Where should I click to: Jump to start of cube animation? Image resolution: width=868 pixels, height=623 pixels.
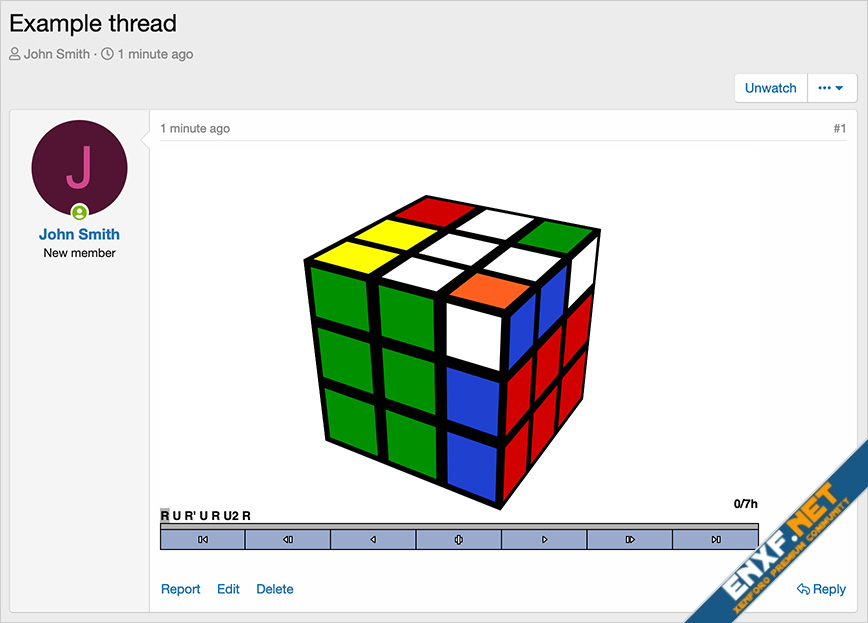203,539
